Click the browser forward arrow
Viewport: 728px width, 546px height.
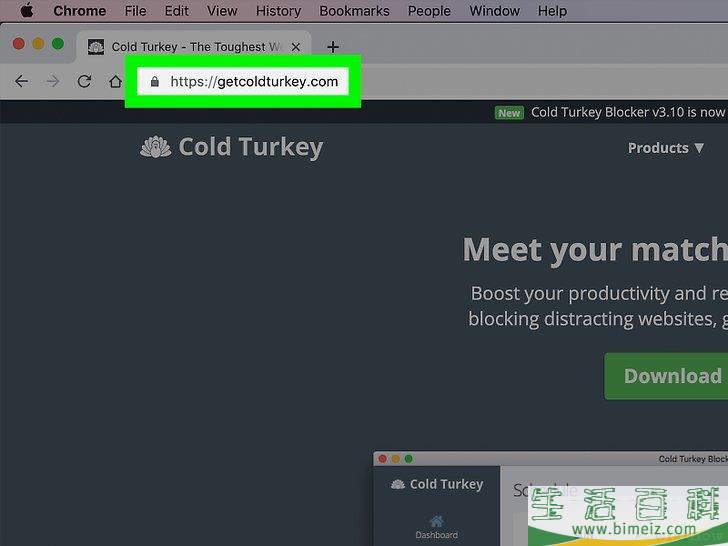click(x=53, y=82)
